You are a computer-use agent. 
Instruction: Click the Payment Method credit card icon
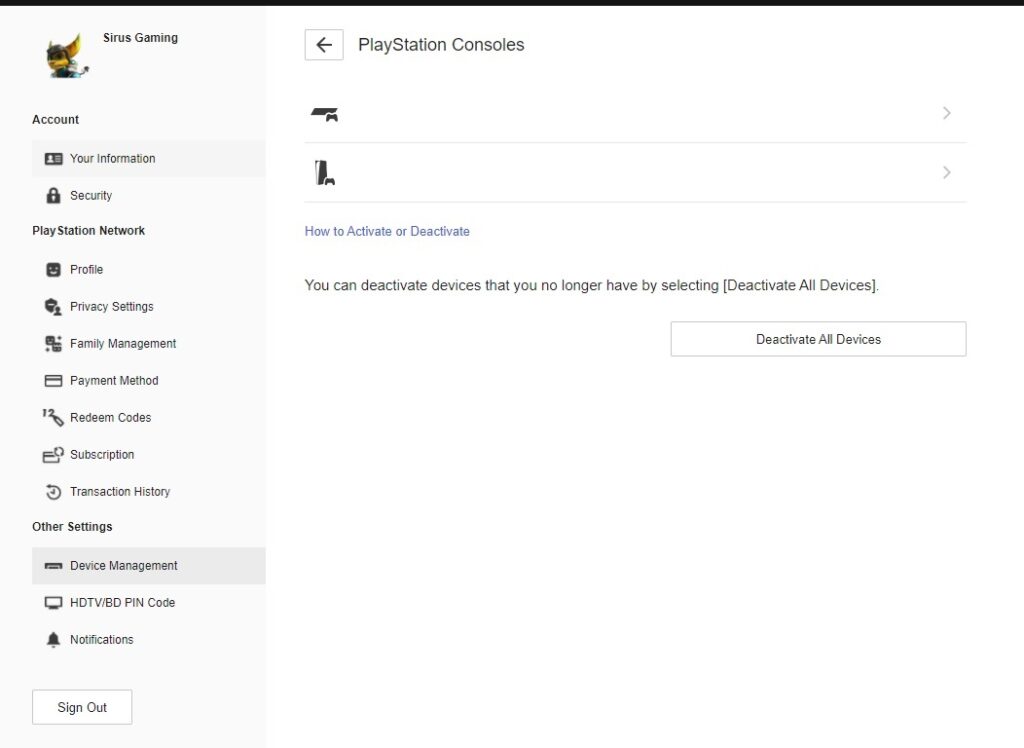54,381
